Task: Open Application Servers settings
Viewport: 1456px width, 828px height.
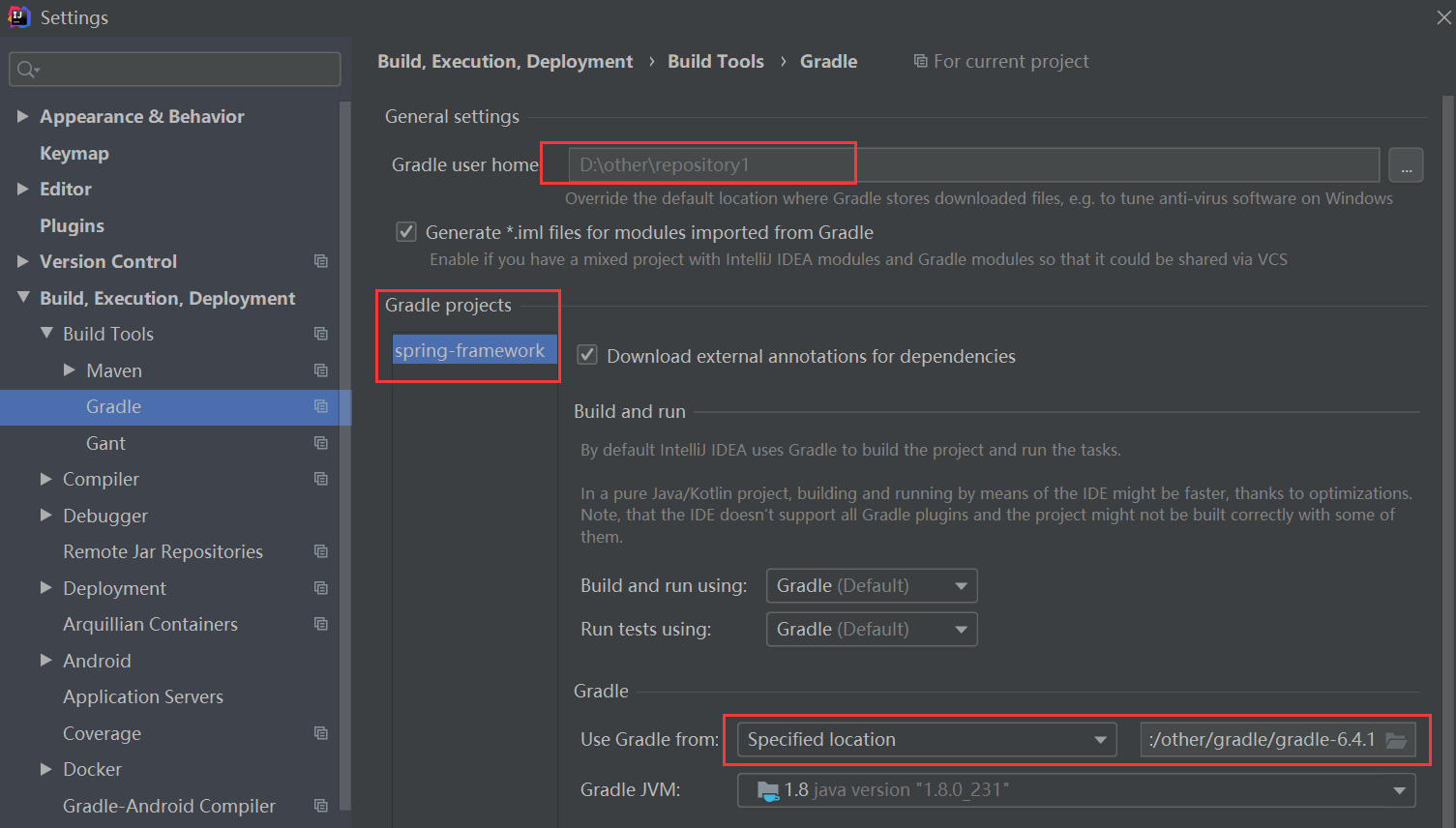Action: (x=143, y=696)
